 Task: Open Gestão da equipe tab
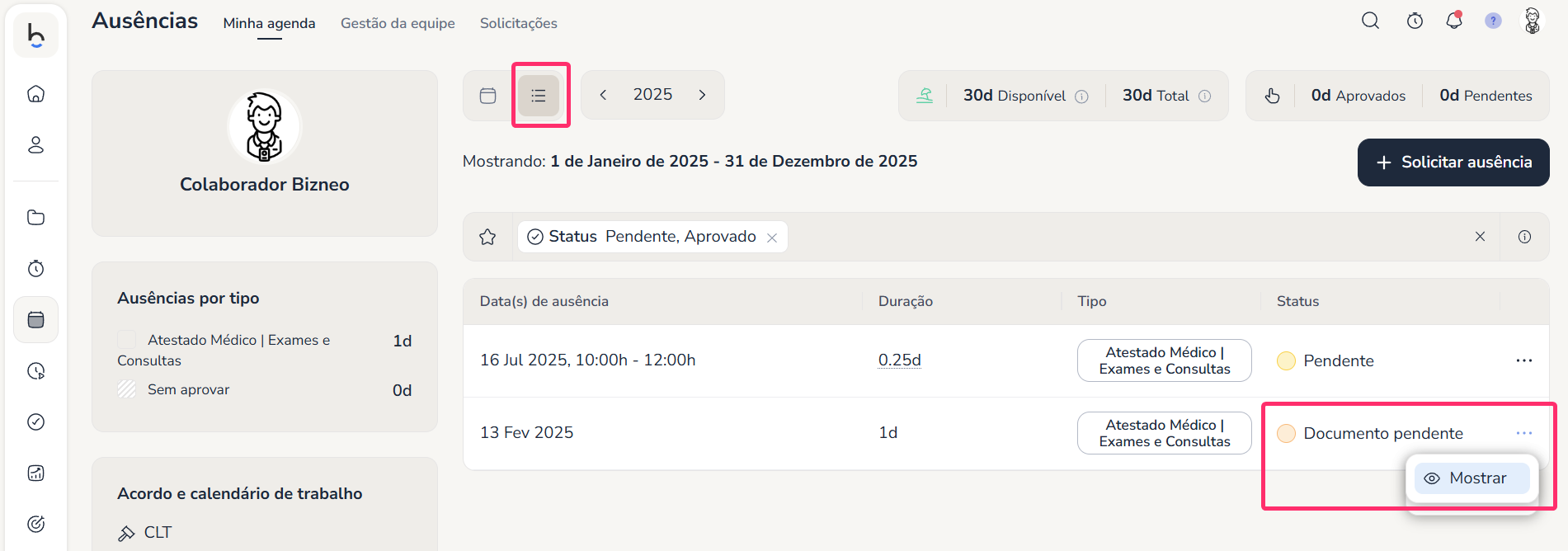coord(398,23)
